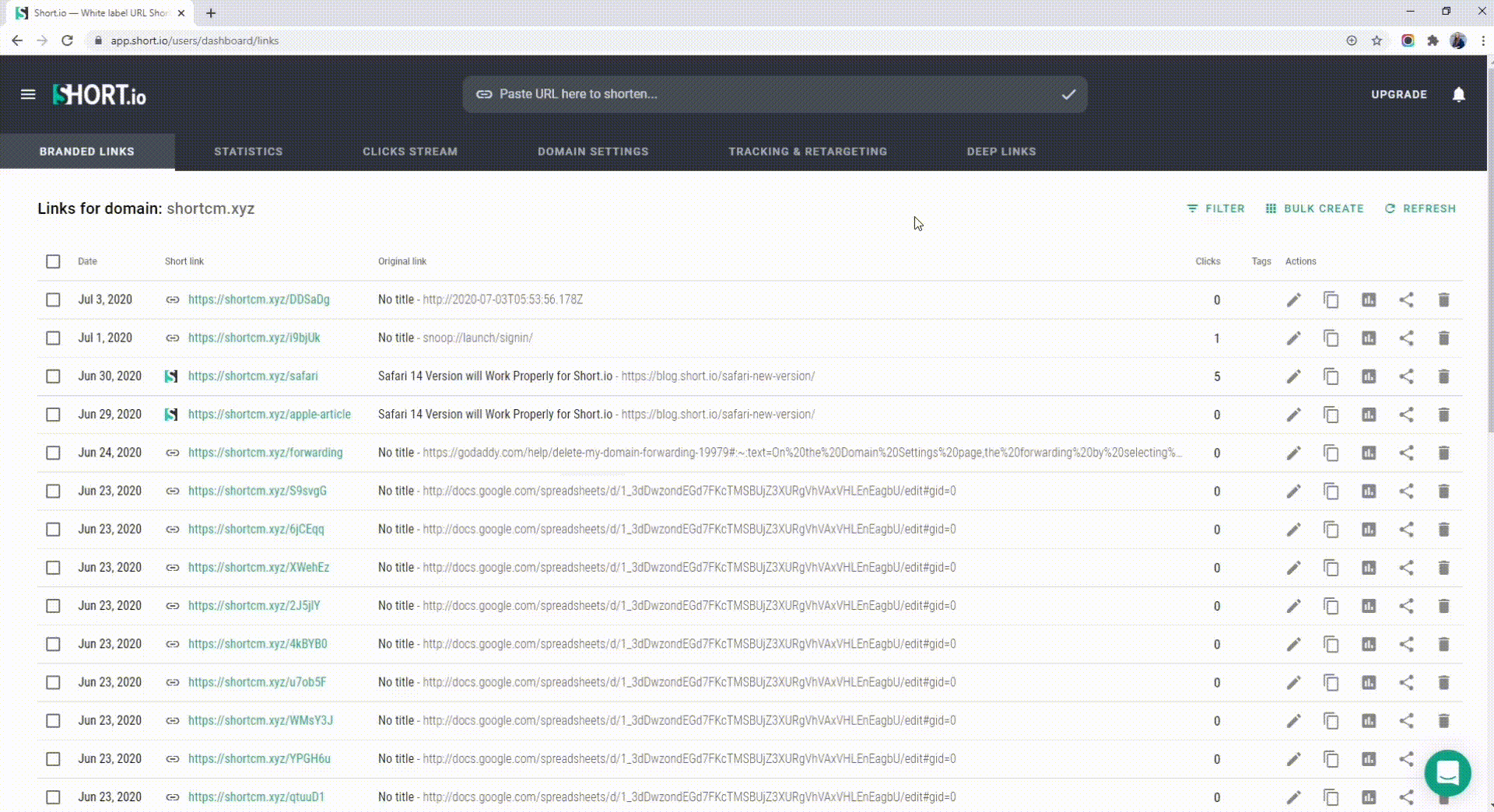Bookmark this page with star icon

1377,40
